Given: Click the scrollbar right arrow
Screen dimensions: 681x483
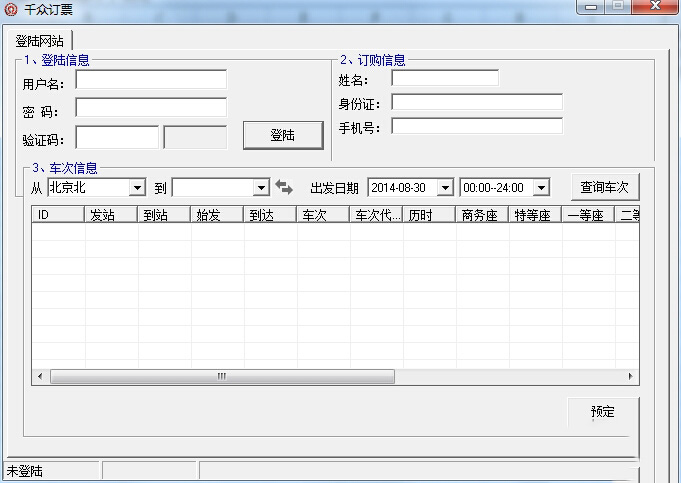Looking at the screenshot, I should tap(631, 376).
